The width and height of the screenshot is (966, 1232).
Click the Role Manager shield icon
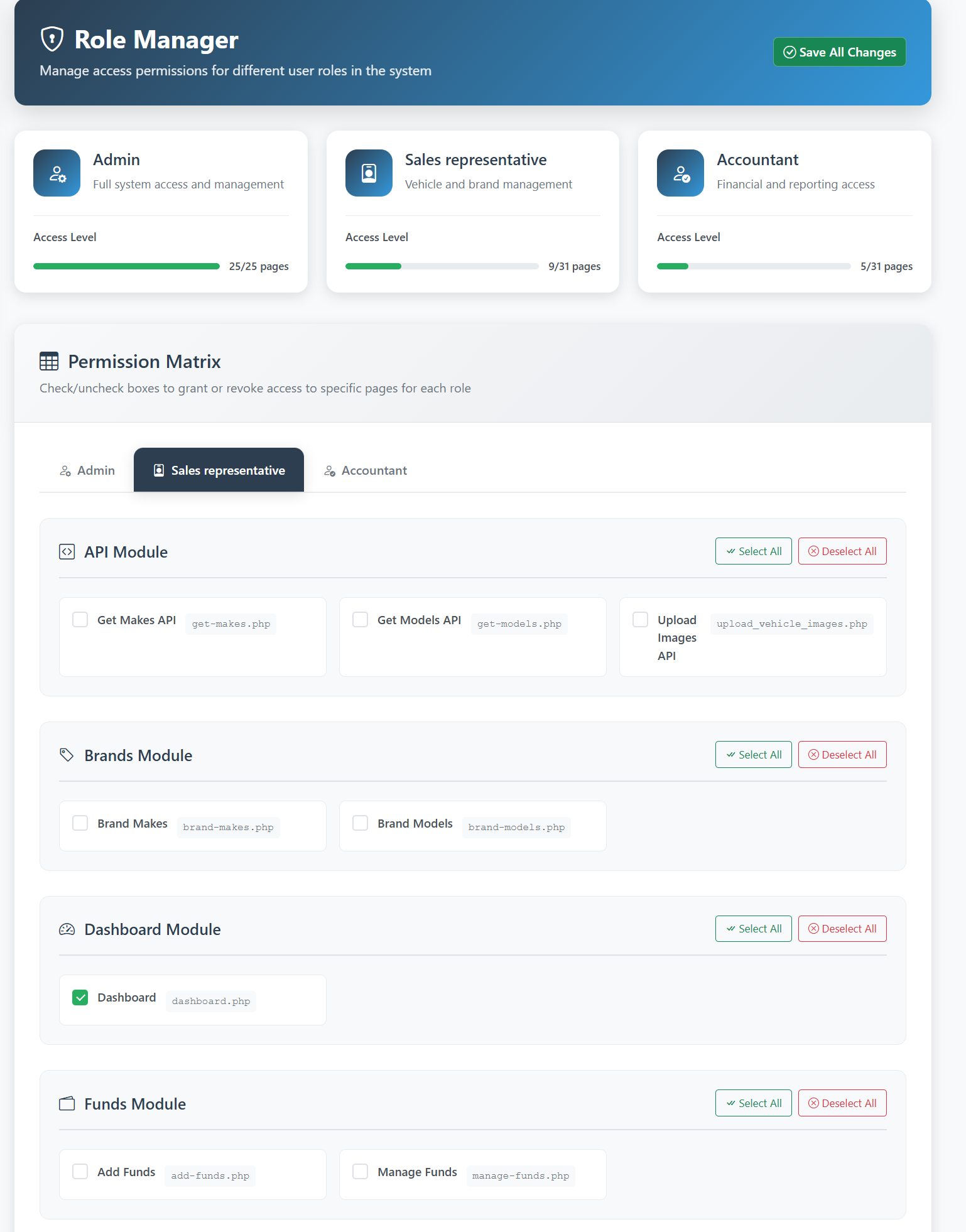52,39
